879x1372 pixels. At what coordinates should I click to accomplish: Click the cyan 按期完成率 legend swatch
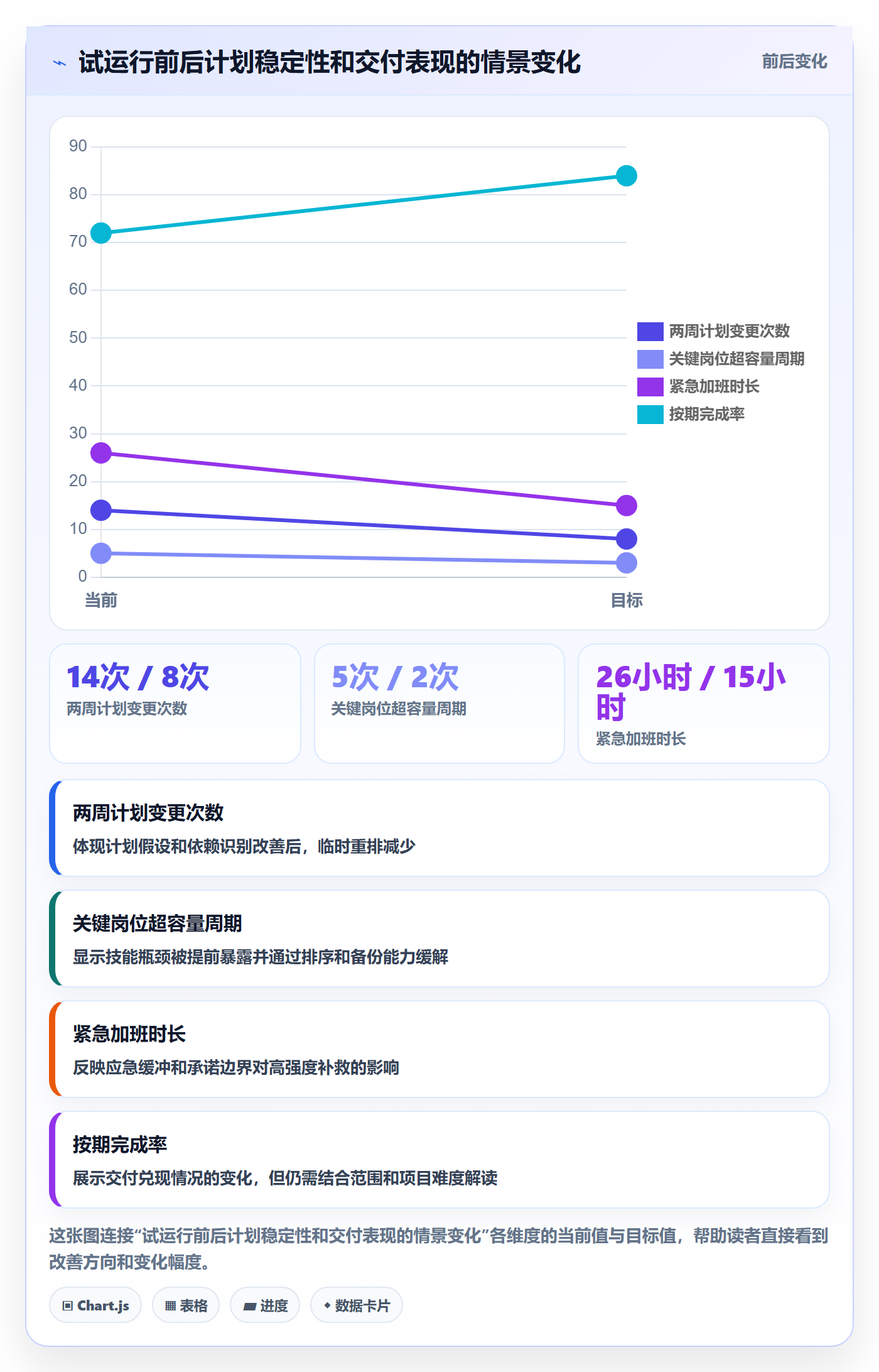point(650,414)
